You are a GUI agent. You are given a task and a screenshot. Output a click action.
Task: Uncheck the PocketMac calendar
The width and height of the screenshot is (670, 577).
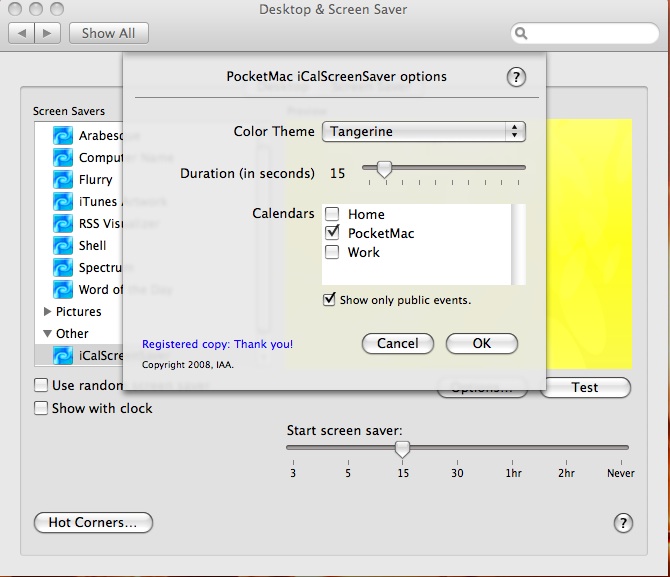point(332,233)
